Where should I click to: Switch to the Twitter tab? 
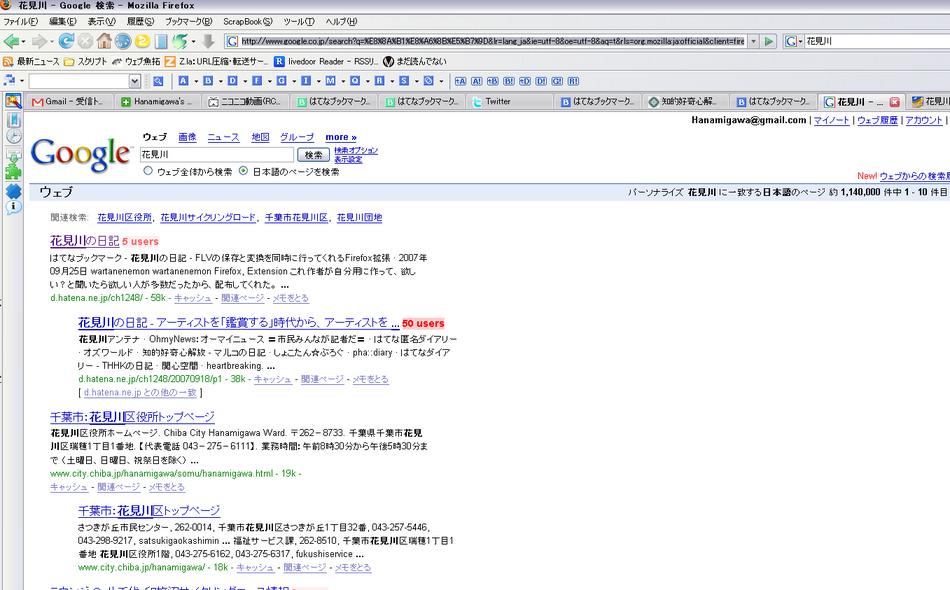coord(511,102)
